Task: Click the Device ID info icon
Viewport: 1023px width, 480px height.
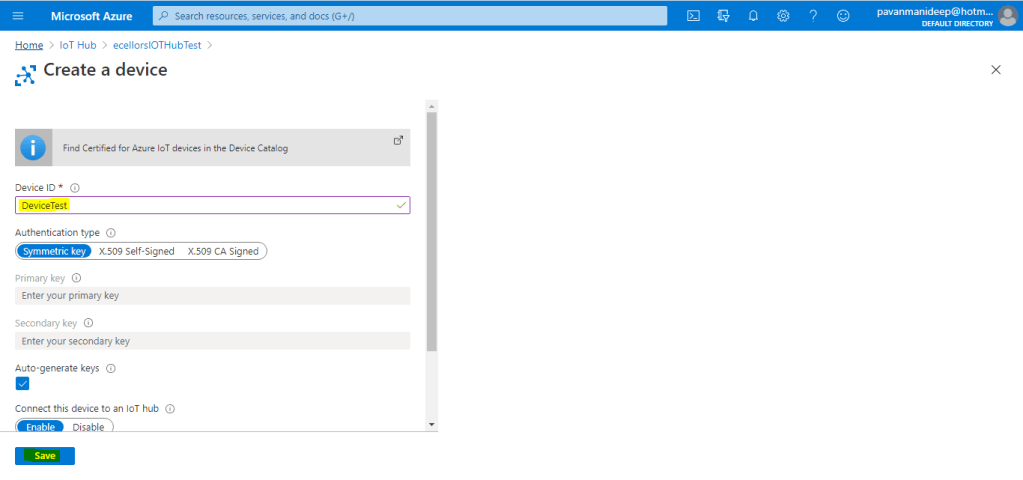Action: point(75,187)
